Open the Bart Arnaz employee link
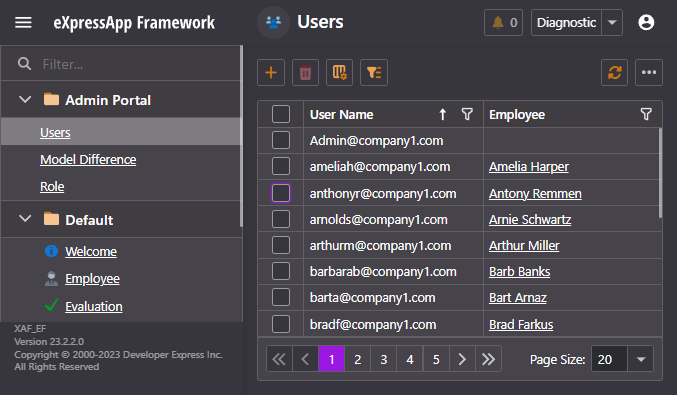The image size is (677, 395). pyautogui.click(x=518, y=297)
